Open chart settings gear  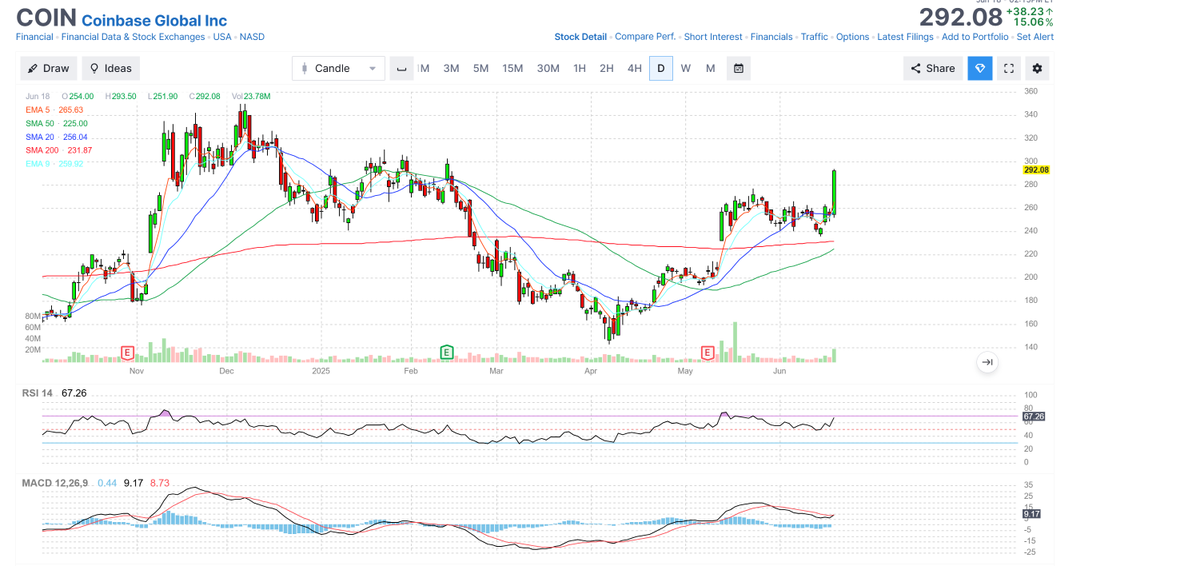tap(1037, 68)
